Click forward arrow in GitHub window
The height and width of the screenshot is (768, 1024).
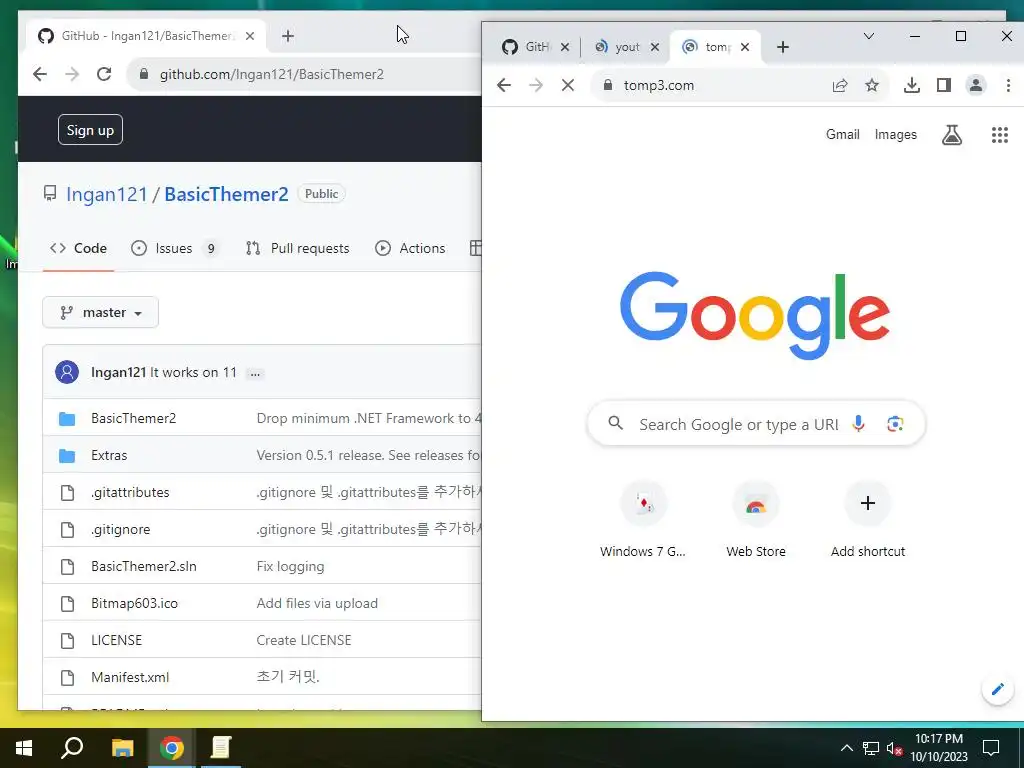pyautogui.click(x=72, y=74)
